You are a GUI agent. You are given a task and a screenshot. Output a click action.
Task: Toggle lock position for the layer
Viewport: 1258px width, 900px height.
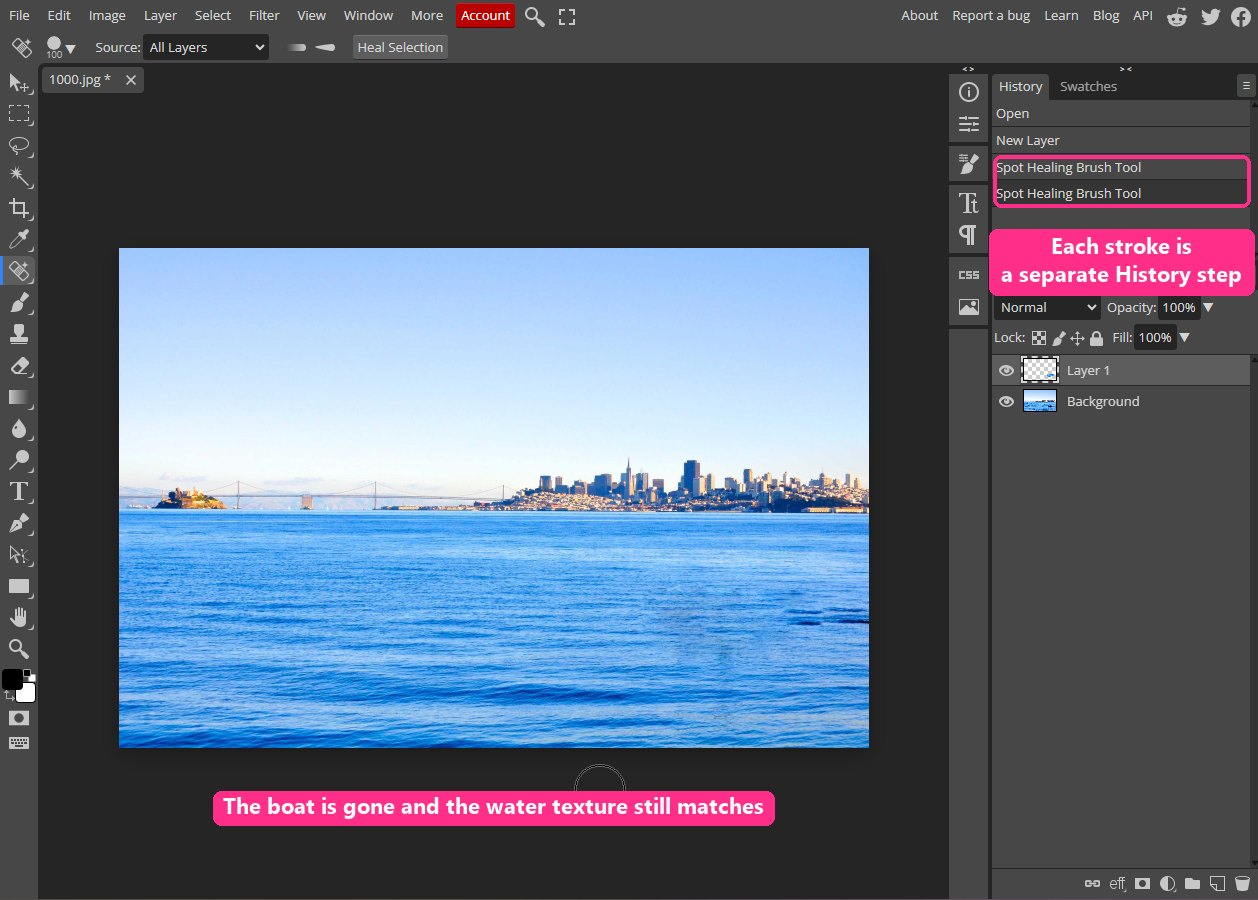tap(1077, 338)
